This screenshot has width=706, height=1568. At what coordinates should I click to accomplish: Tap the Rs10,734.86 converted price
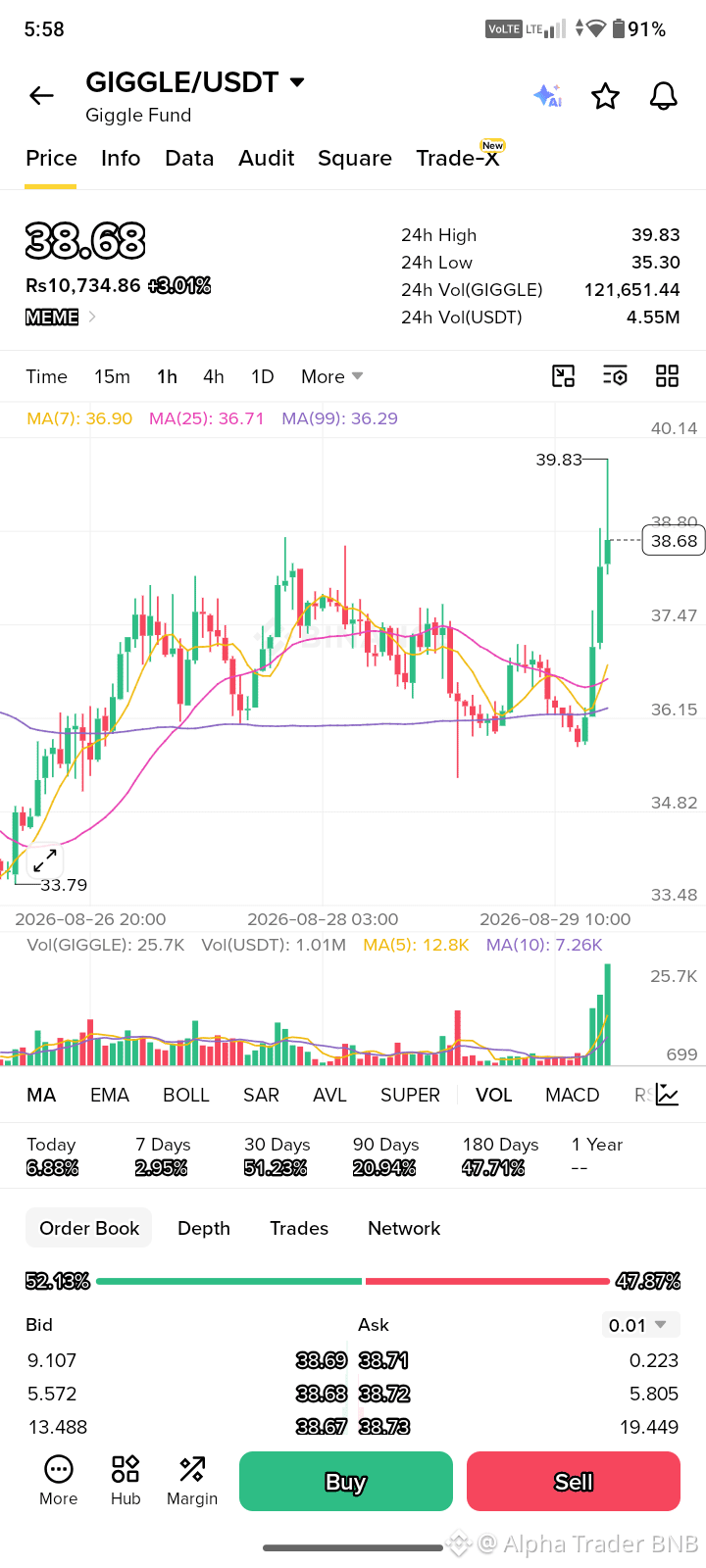83,286
